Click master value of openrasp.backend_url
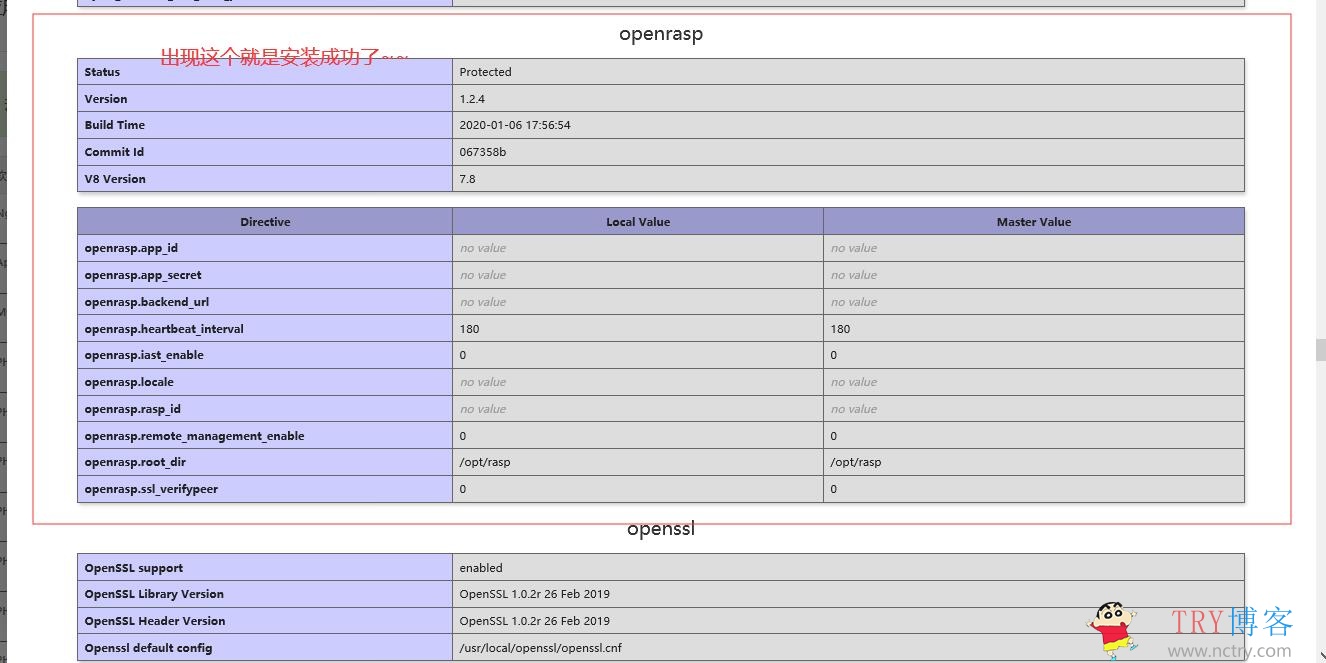1326x663 pixels. 854,302
